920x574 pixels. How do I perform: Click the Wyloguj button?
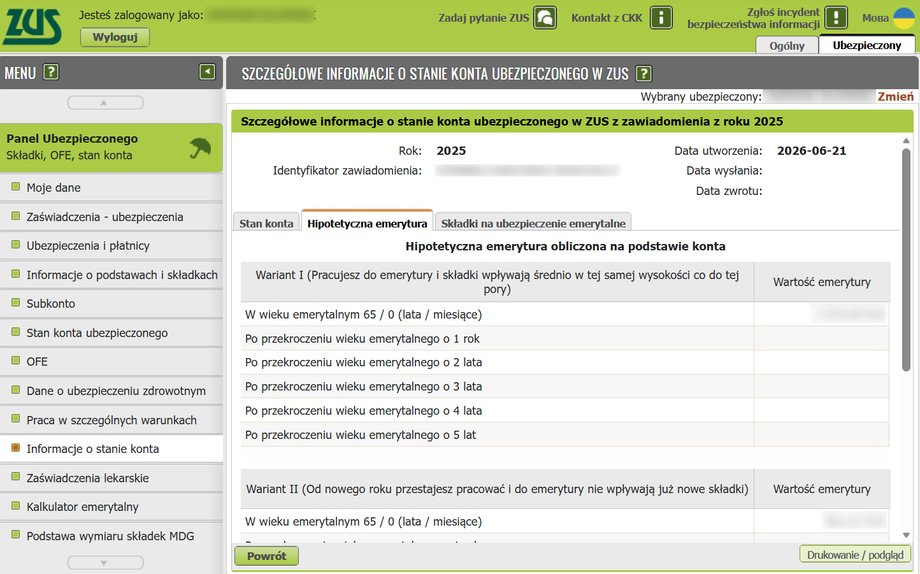pyautogui.click(x=115, y=37)
